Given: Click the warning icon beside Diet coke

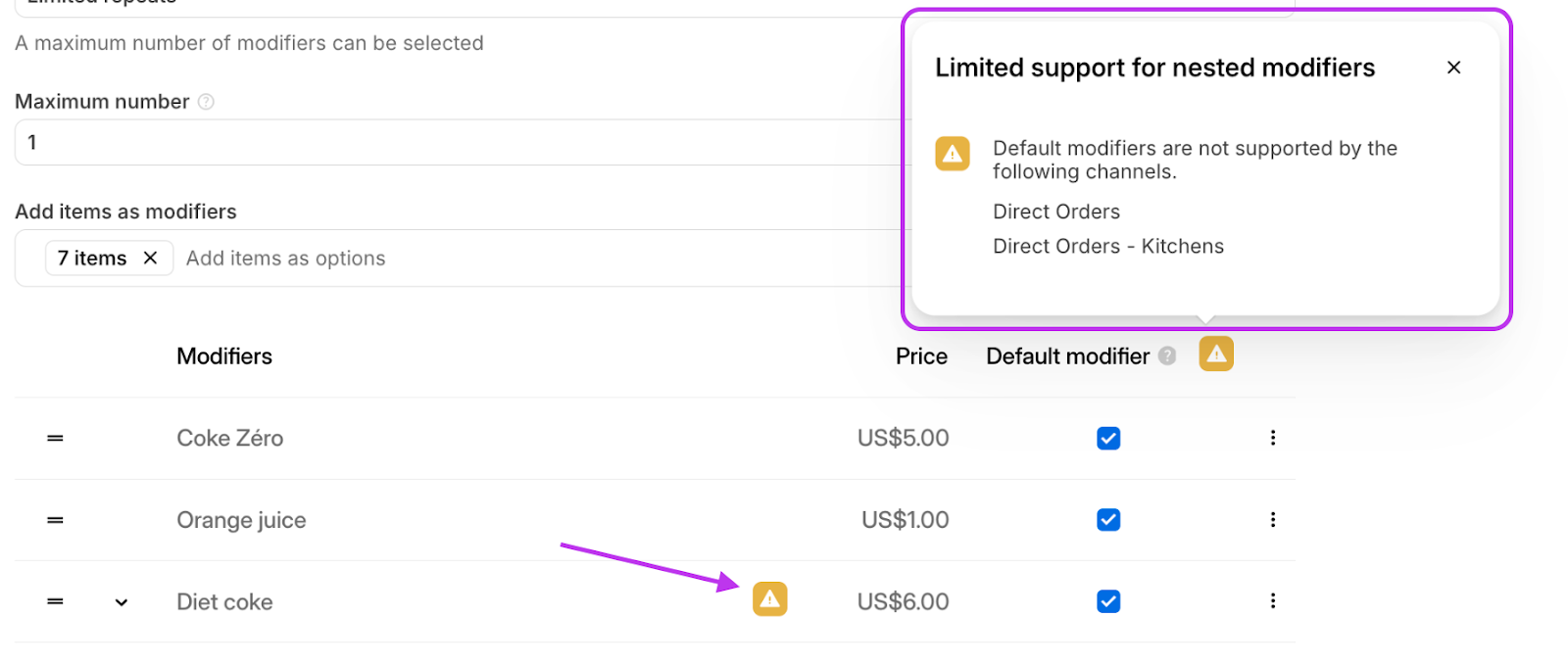Looking at the screenshot, I should [769, 598].
